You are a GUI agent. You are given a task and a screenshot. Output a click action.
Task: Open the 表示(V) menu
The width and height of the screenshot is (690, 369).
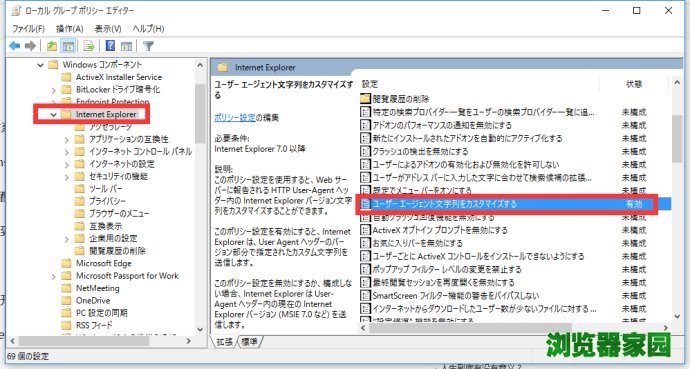pos(108,29)
